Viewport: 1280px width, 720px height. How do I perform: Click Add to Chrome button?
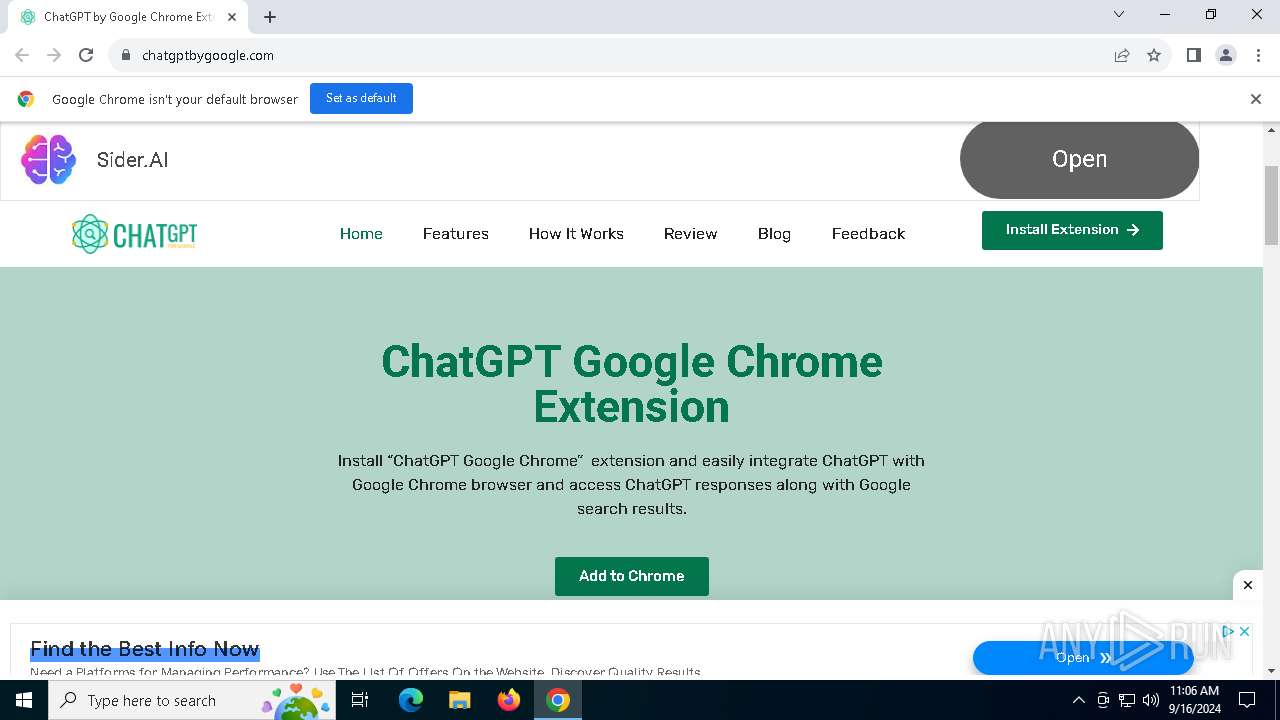tap(632, 576)
